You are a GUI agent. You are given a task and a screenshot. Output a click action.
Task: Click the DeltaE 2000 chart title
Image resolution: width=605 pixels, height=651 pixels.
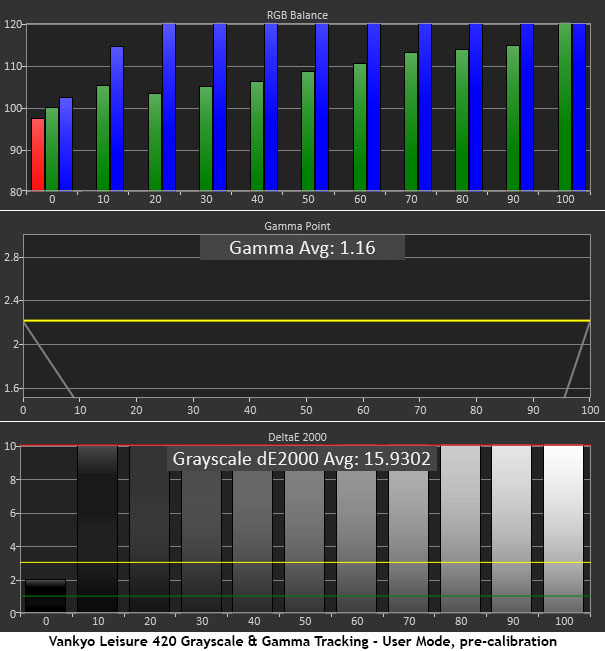coord(300,436)
